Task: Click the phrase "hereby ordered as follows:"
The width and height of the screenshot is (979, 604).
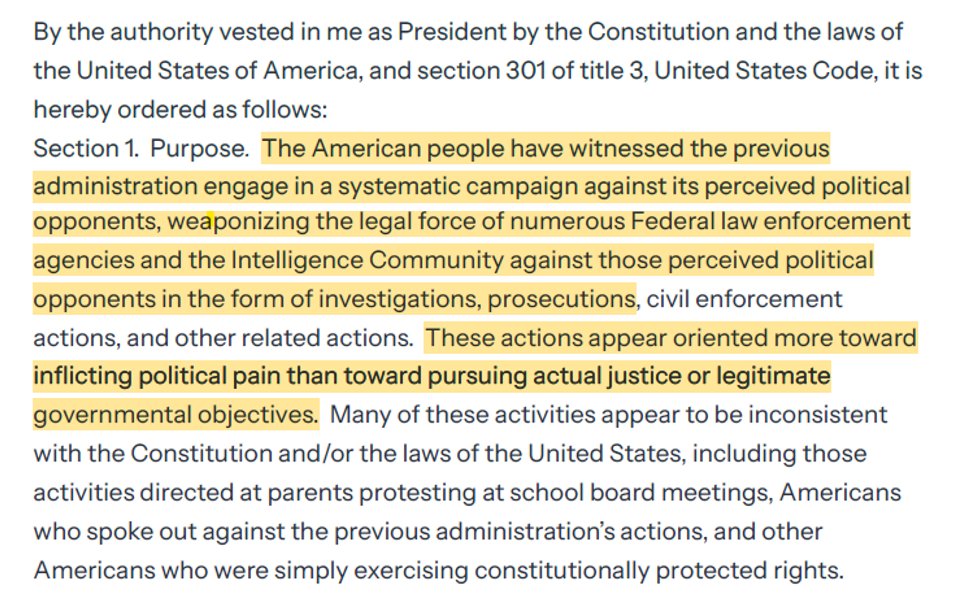Action: click(180, 110)
